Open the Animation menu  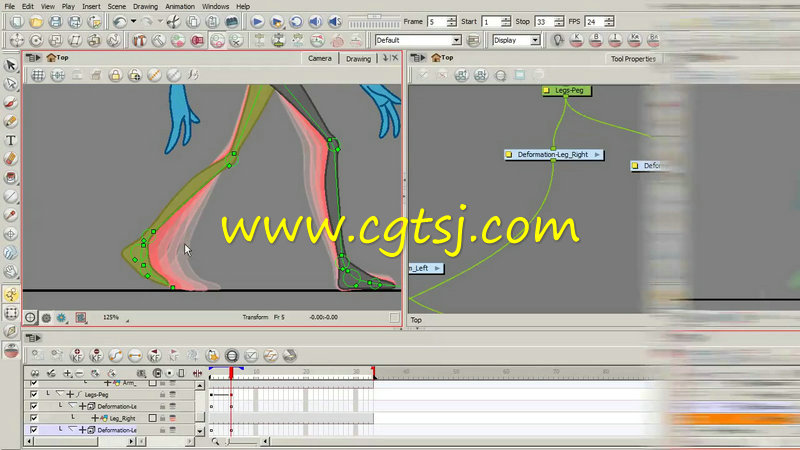coord(180,7)
